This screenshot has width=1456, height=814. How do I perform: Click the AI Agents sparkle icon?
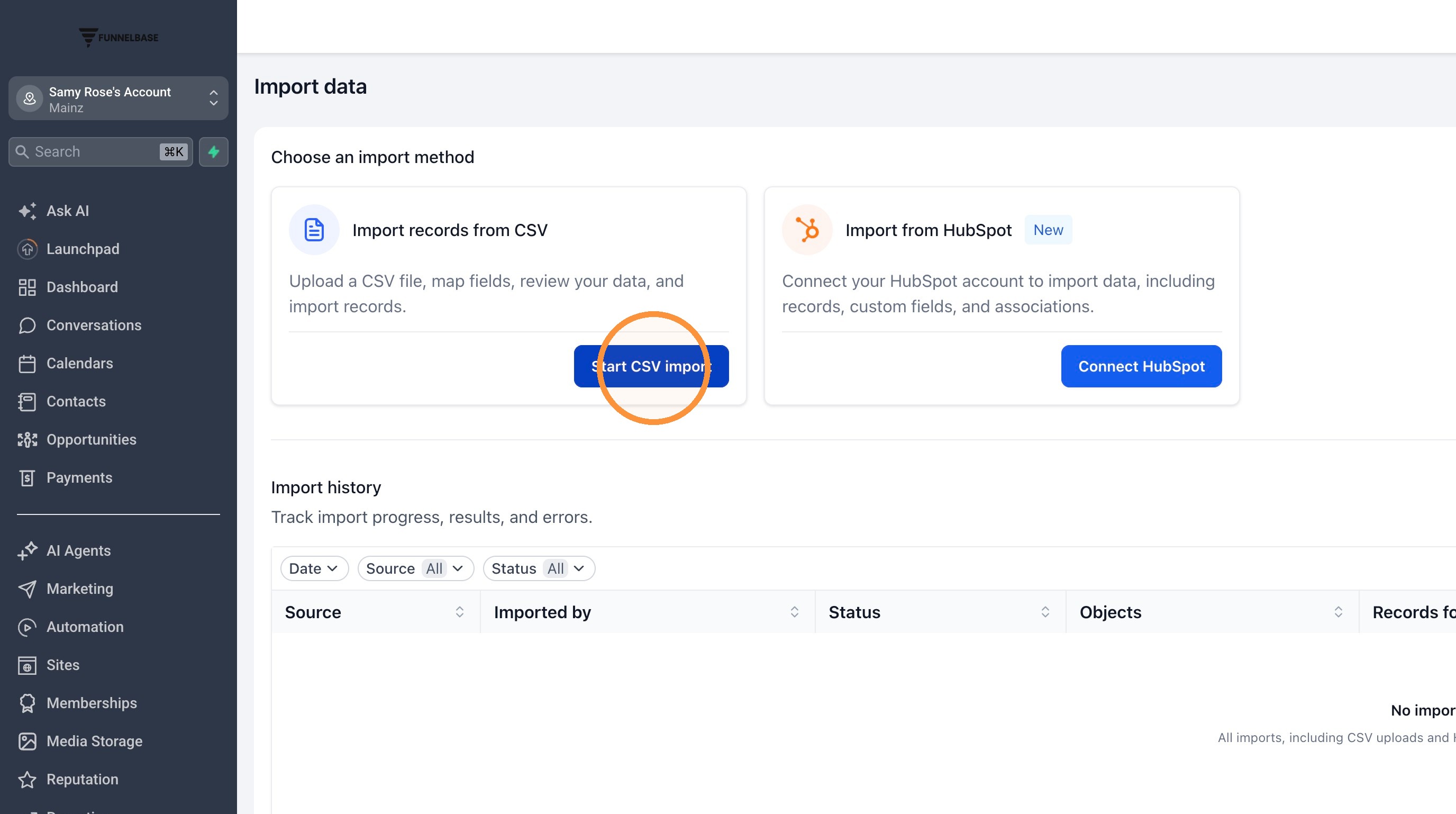pyautogui.click(x=27, y=550)
